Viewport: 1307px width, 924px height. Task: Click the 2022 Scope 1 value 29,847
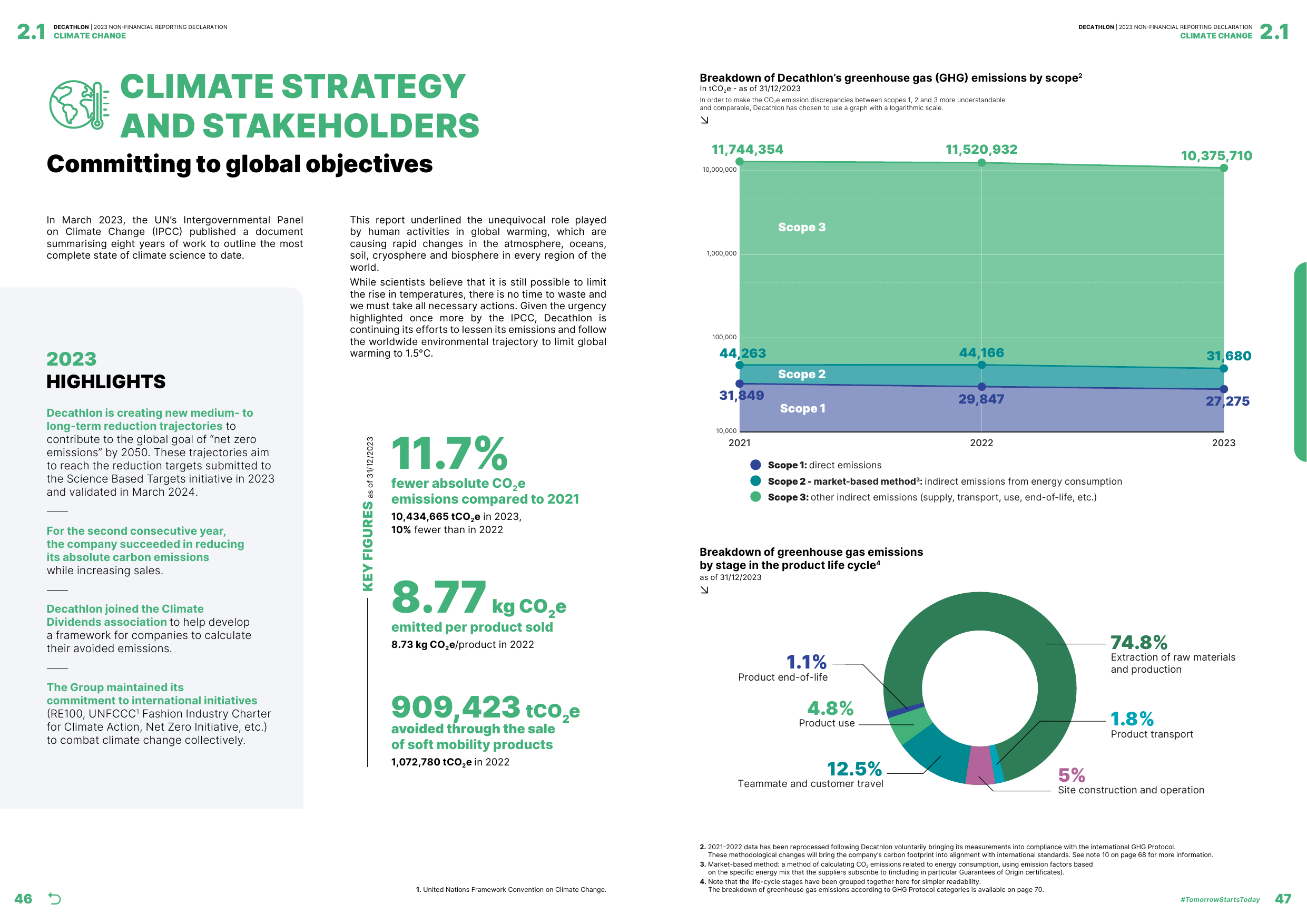coord(981,400)
